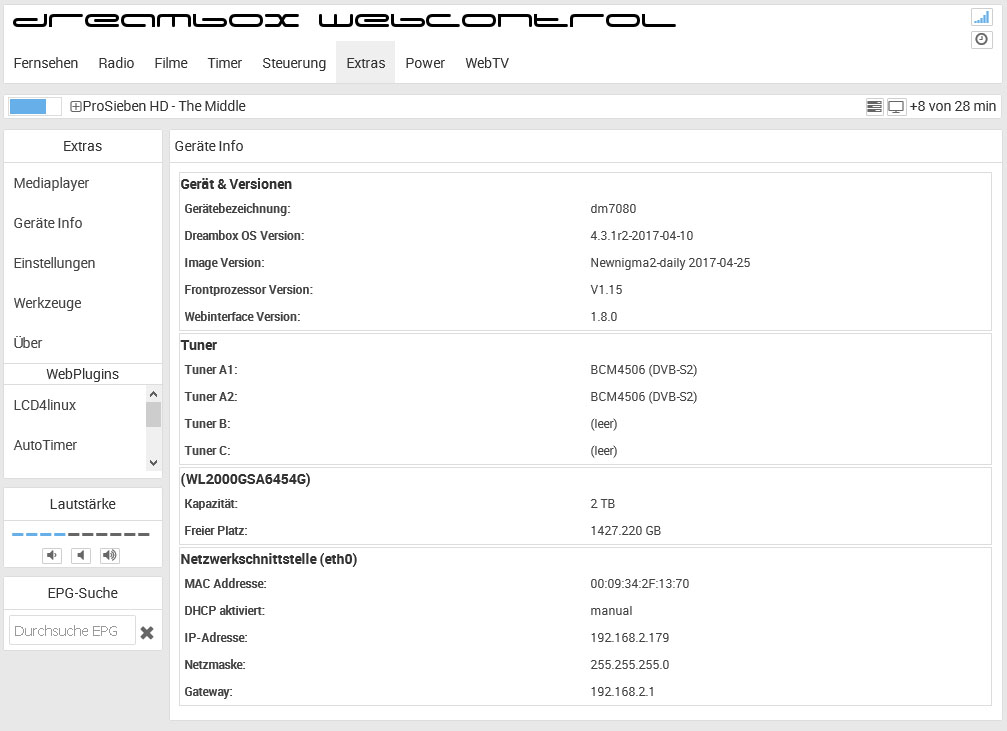Click the DHCP manual value
1007x731 pixels.
click(x=611, y=611)
